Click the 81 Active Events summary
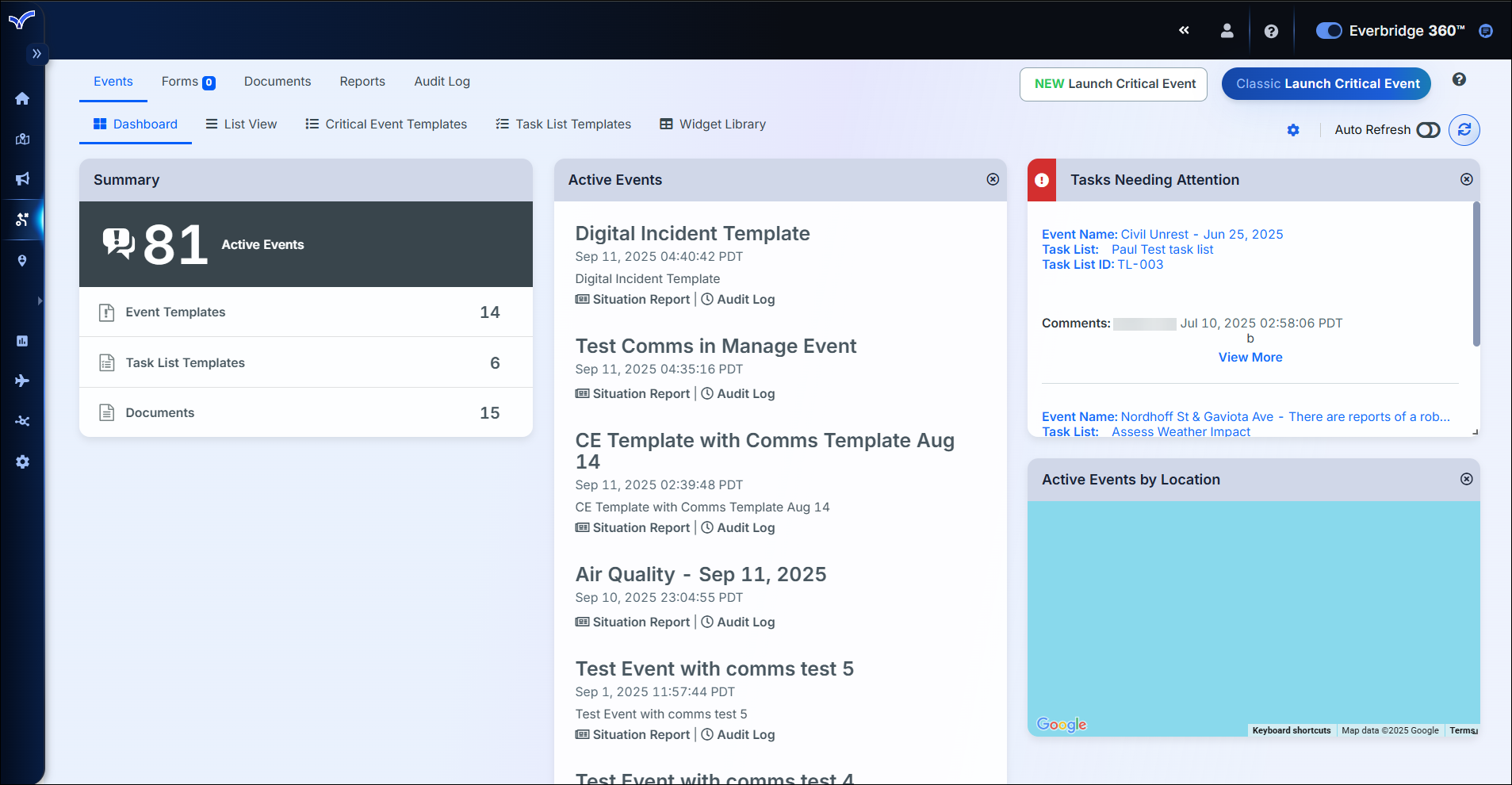 click(306, 244)
